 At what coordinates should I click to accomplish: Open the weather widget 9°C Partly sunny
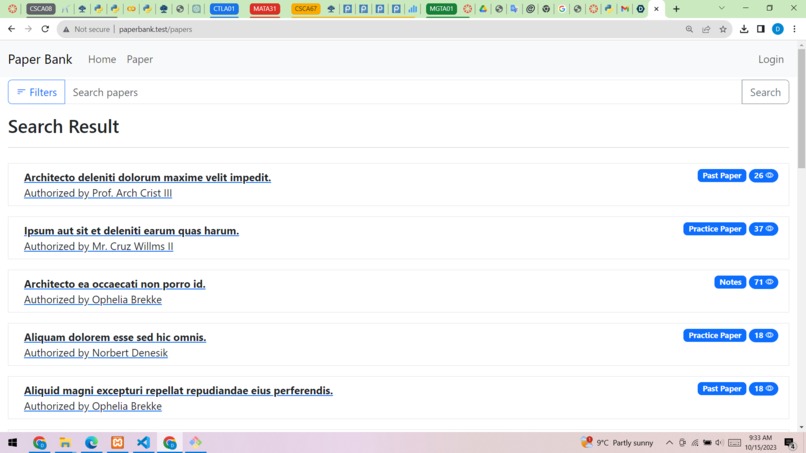[x=617, y=443]
